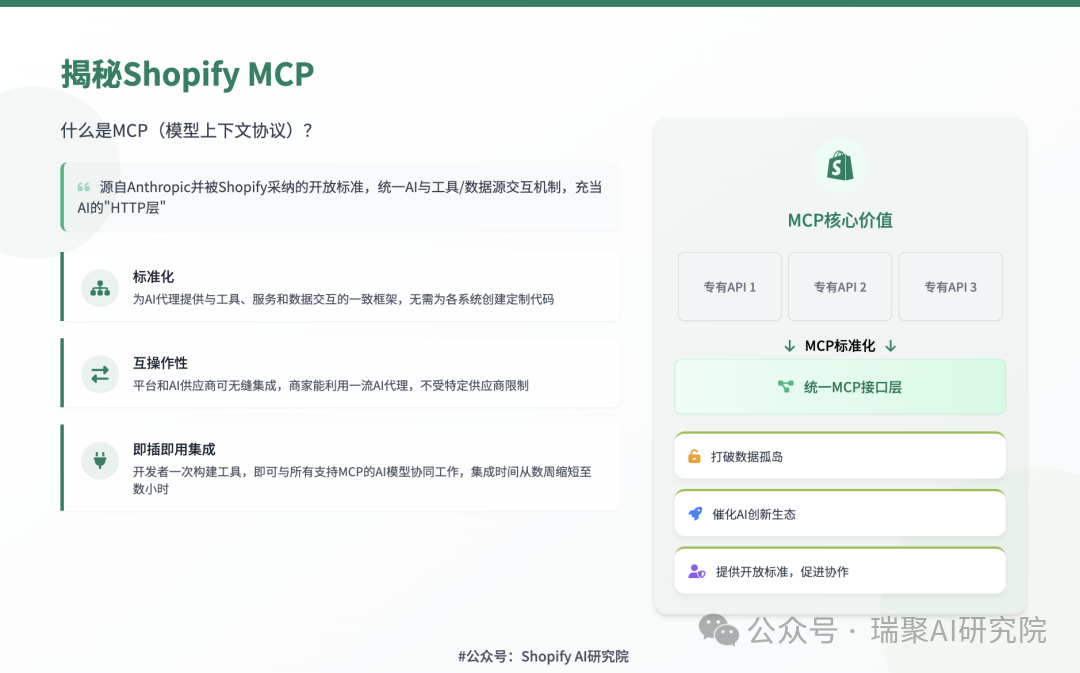Click the Shopify bag logo icon
1080x673 pixels.
[840, 166]
